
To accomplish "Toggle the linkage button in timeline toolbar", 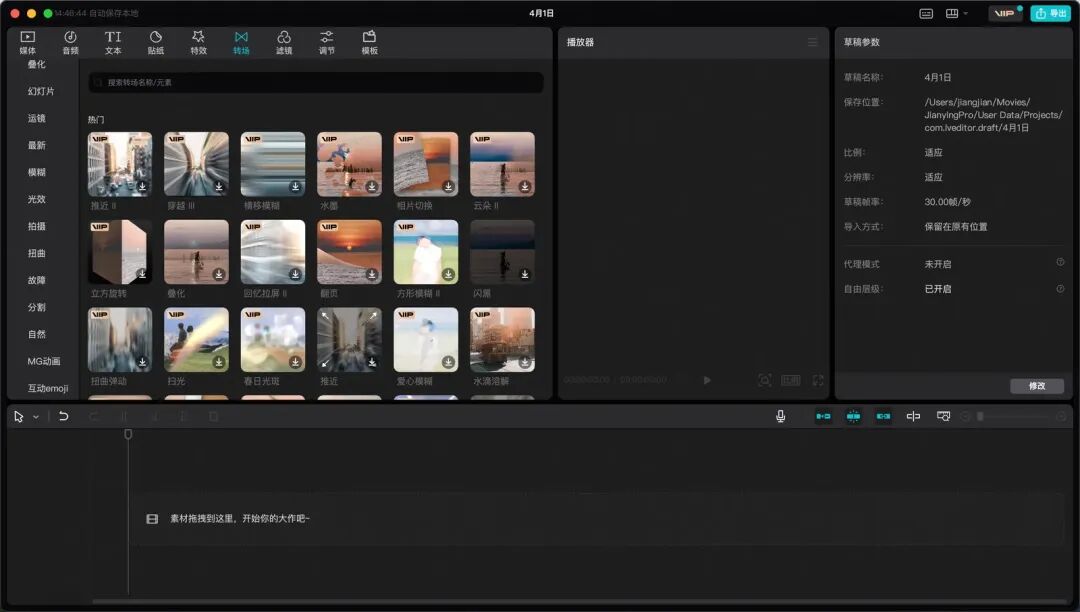I will (883, 416).
